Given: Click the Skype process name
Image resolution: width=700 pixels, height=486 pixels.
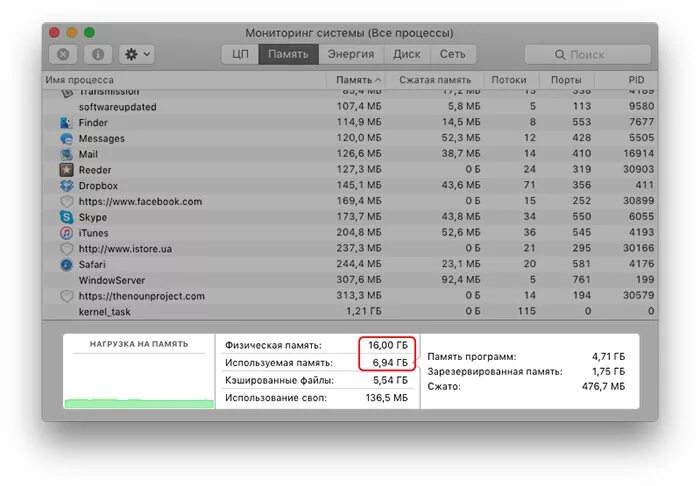Looking at the screenshot, I should point(93,218).
